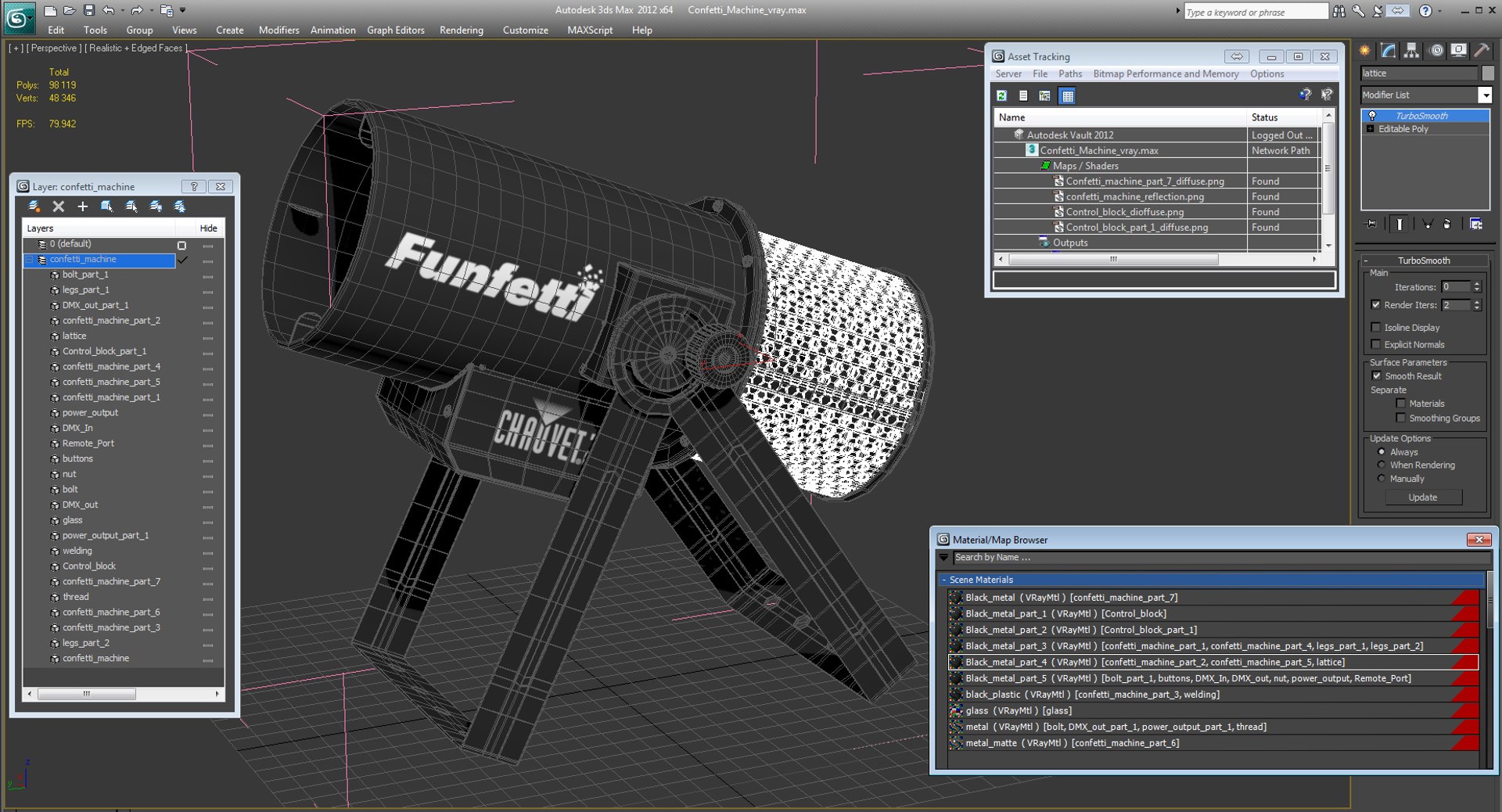Image resolution: width=1502 pixels, height=812 pixels.
Task: Open the quick access toolbar customize dropdown
Action: pyautogui.click(x=183, y=10)
